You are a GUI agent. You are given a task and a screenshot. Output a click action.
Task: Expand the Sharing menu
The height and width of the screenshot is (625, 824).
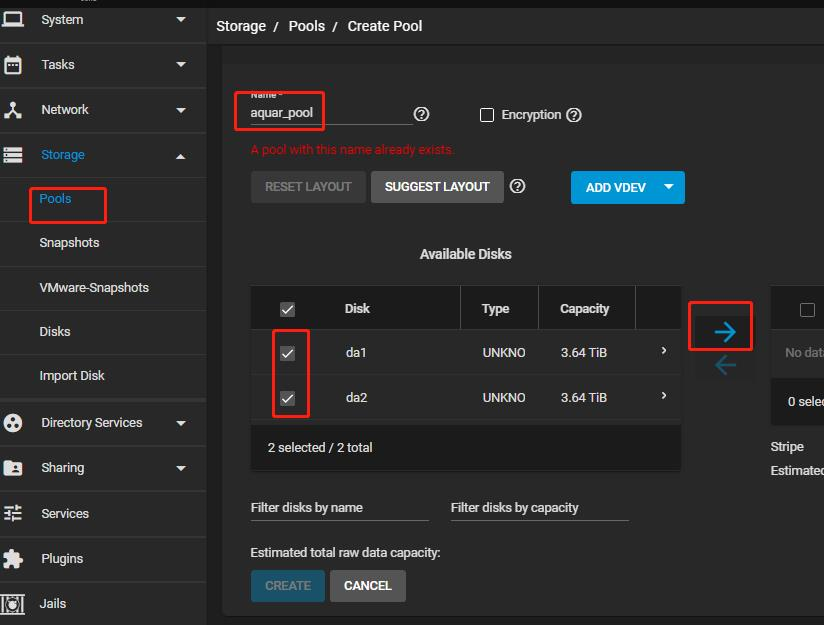[x=180, y=468]
